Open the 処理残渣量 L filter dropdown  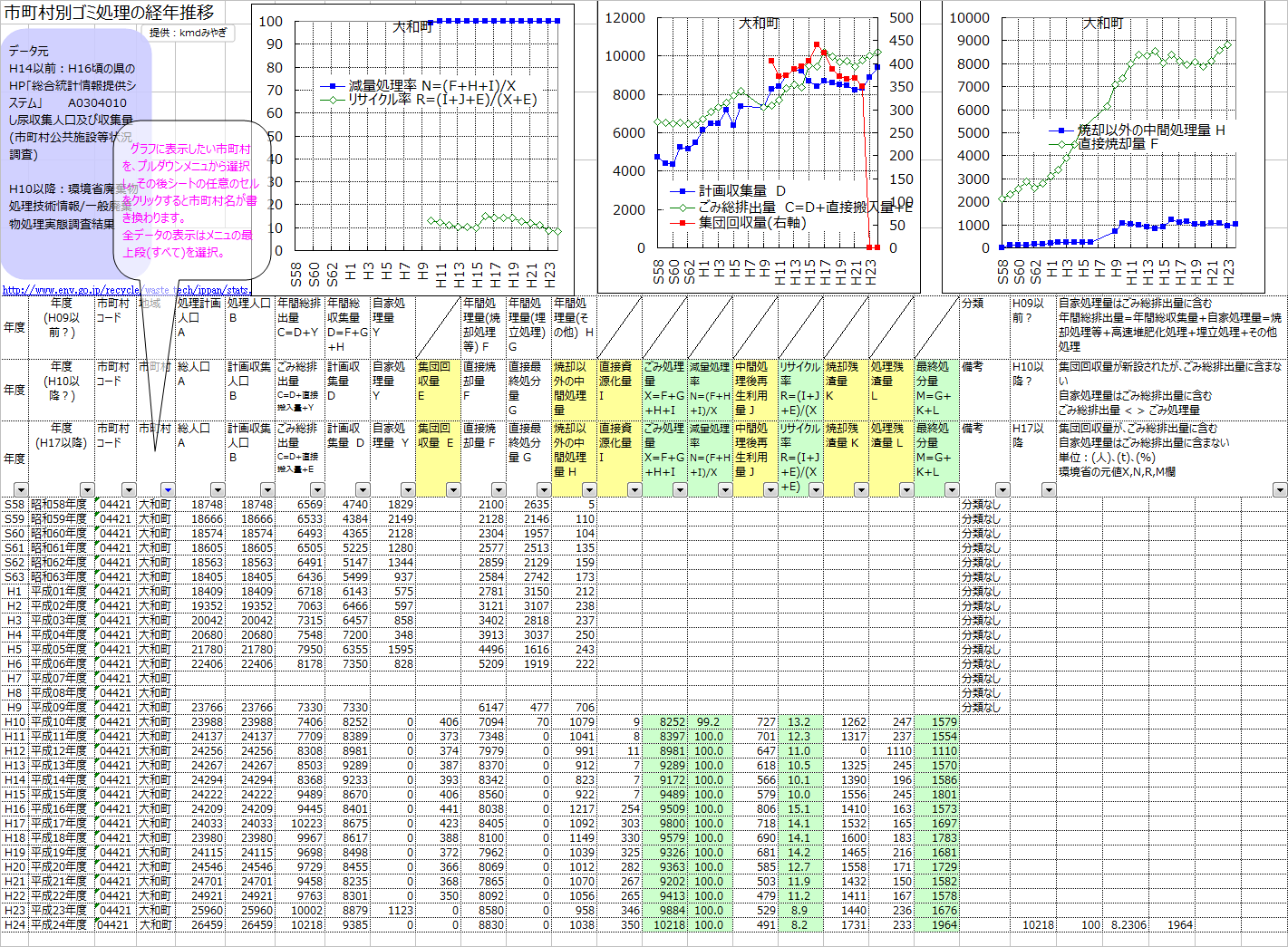pos(906,490)
